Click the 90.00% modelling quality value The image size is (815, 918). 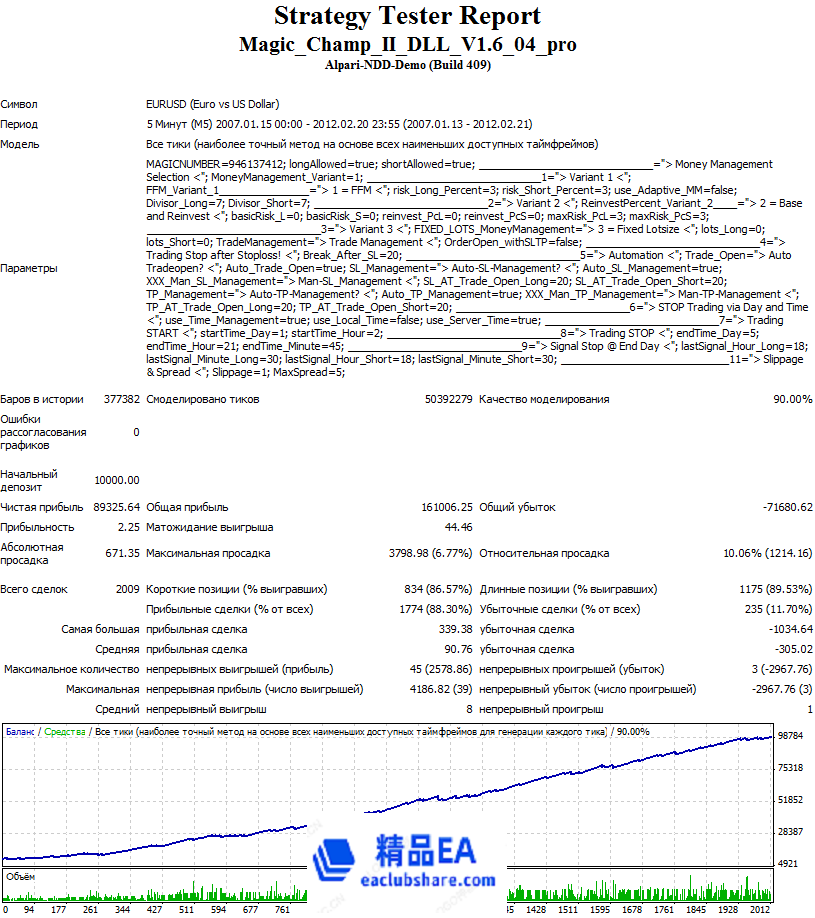pos(792,399)
